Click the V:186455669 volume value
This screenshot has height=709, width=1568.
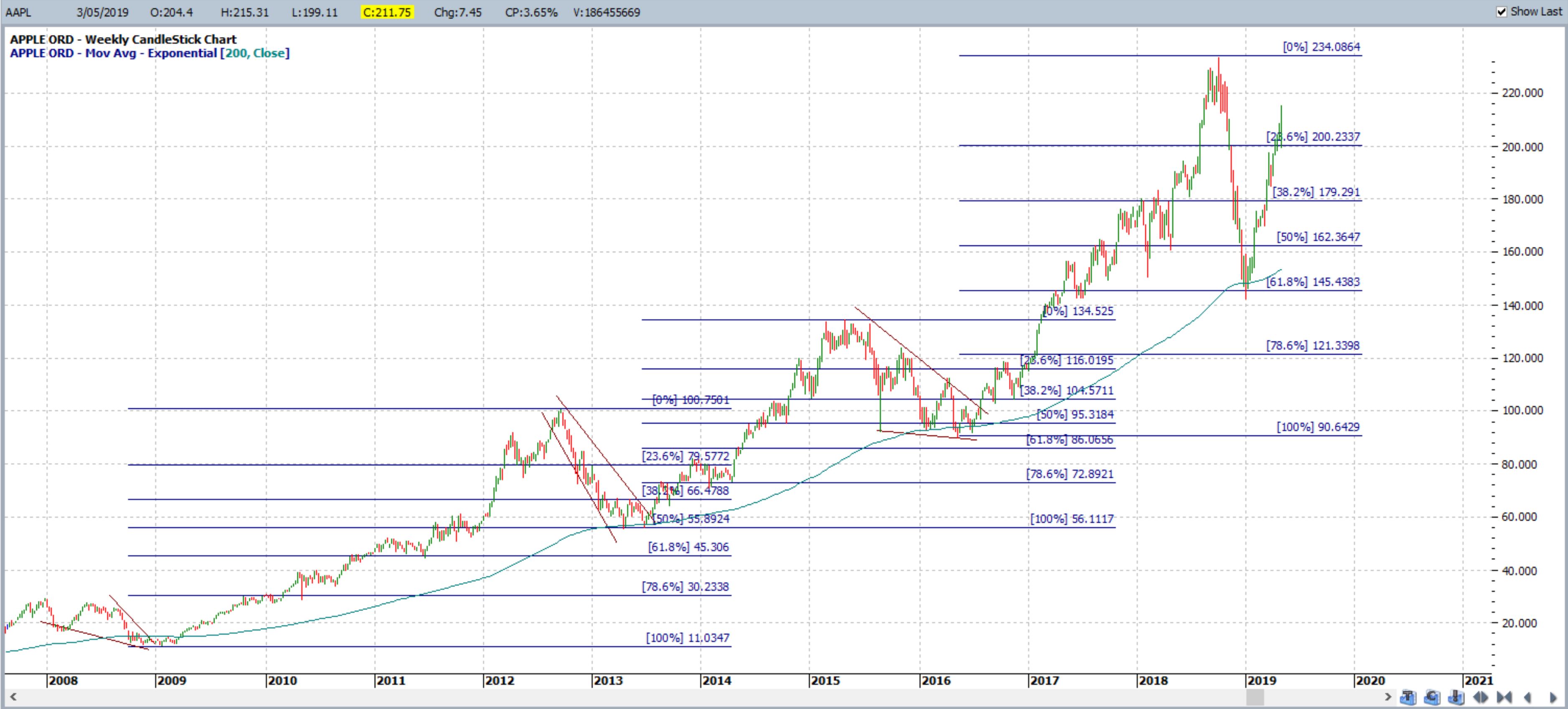tap(606, 12)
